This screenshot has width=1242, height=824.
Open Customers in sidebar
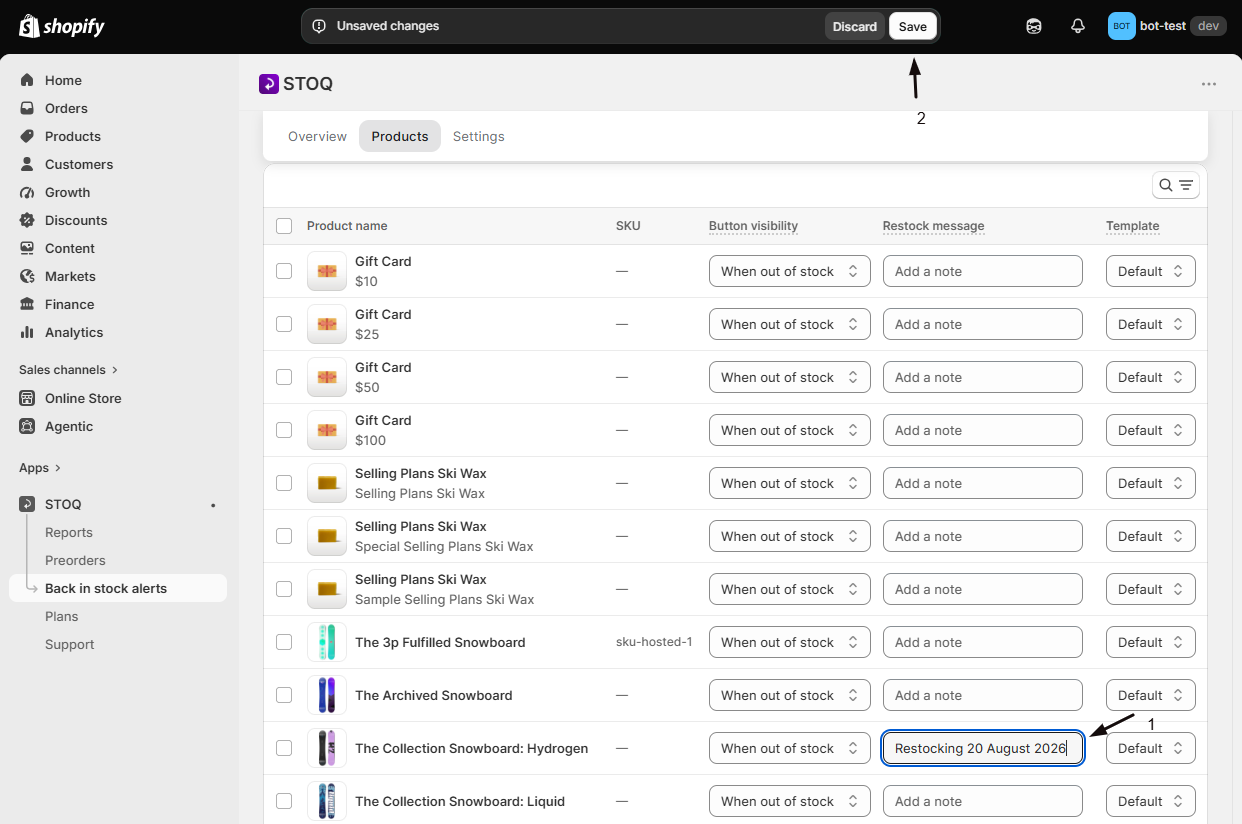[79, 164]
